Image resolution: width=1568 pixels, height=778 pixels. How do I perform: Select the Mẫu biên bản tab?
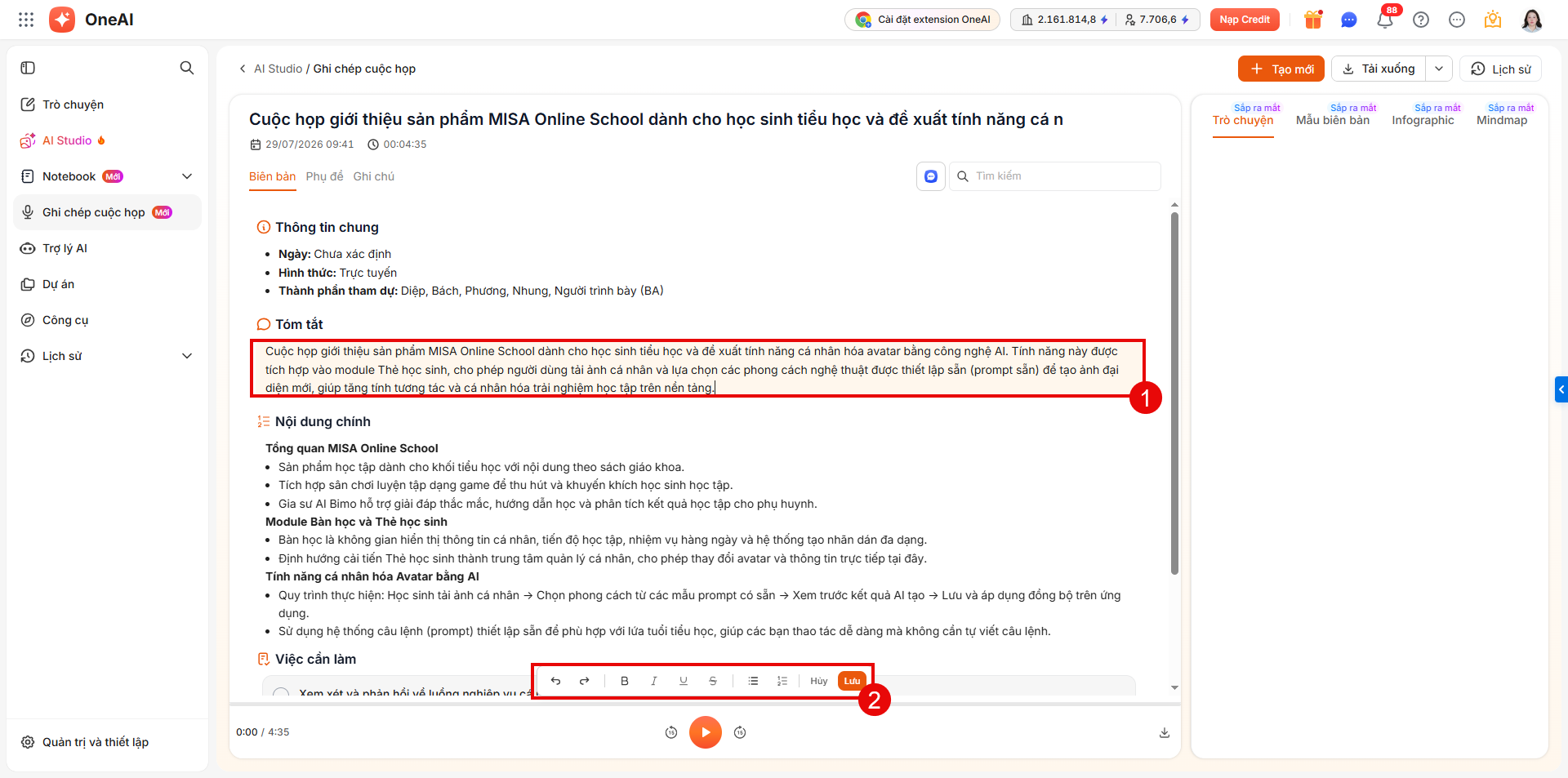pyautogui.click(x=1333, y=120)
